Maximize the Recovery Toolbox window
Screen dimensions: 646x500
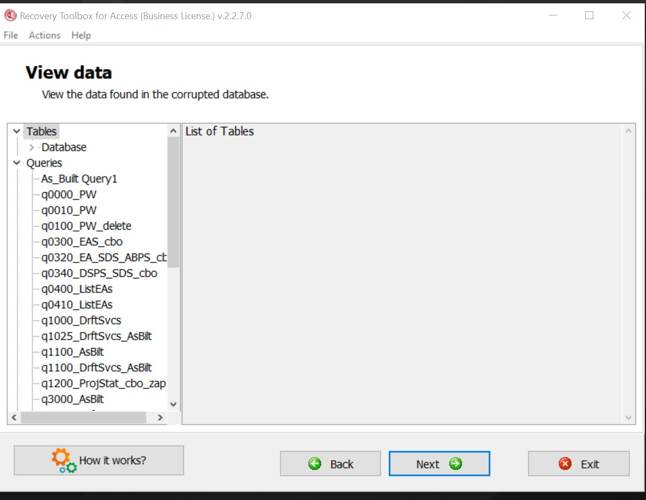pyautogui.click(x=589, y=16)
